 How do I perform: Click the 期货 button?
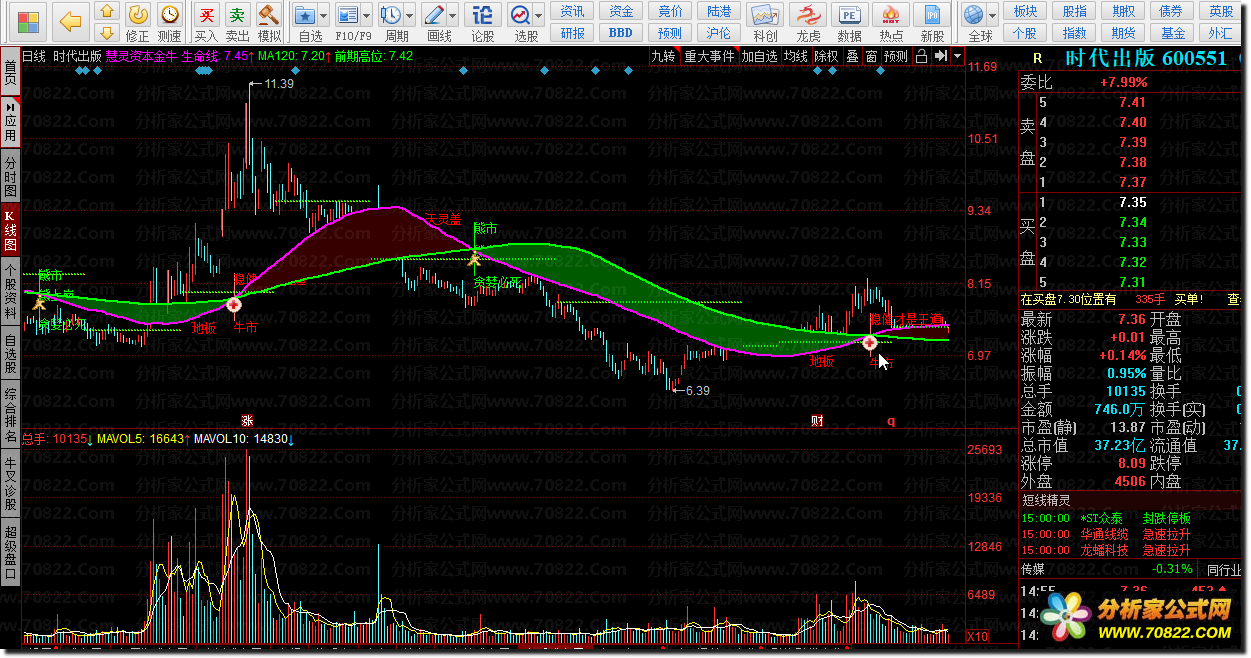pos(1123,32)
